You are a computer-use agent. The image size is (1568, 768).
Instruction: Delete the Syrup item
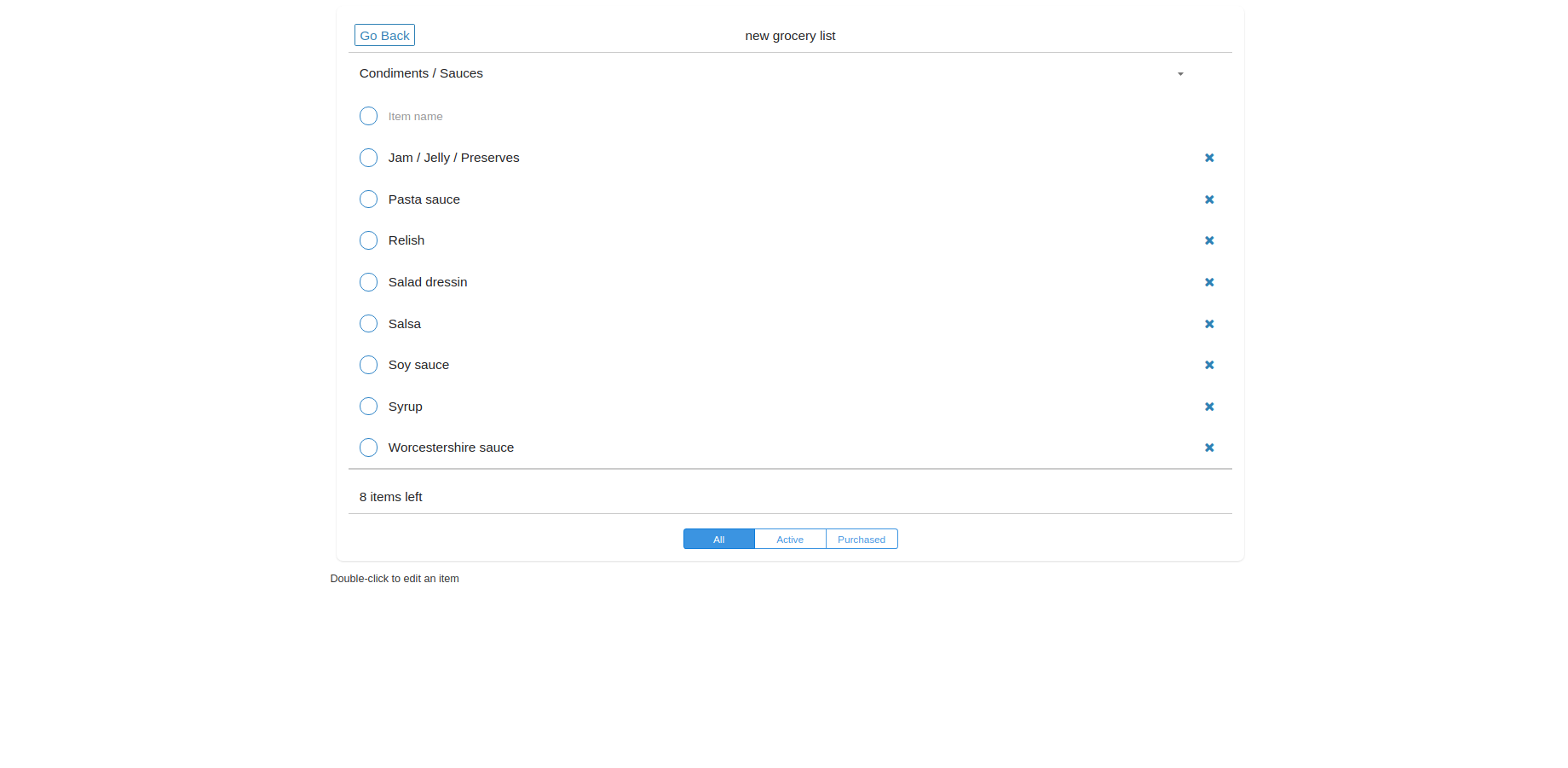click(x=1209, y=407)
